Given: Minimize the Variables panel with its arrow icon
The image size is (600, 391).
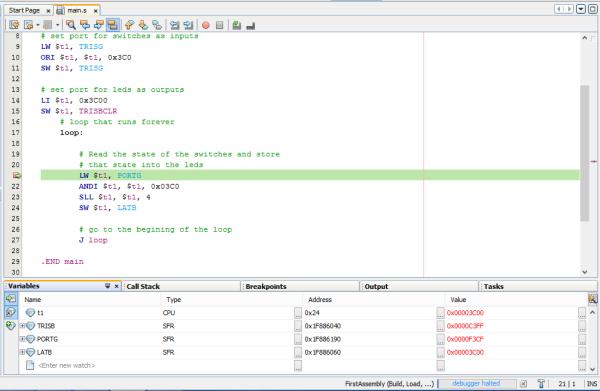Looking at the screenshot, I should coord(108,286).
